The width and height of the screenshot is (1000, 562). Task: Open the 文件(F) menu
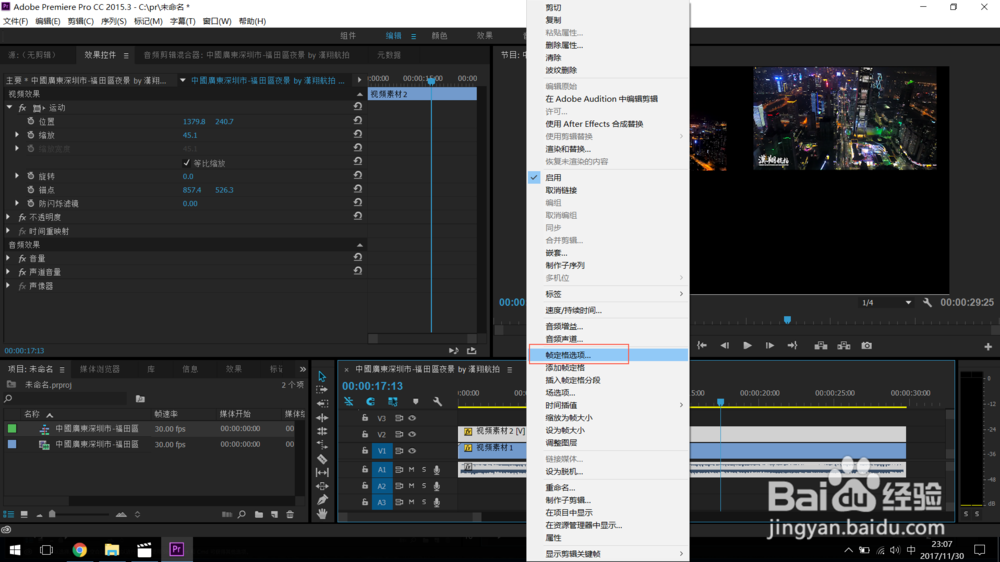(15, 21)
